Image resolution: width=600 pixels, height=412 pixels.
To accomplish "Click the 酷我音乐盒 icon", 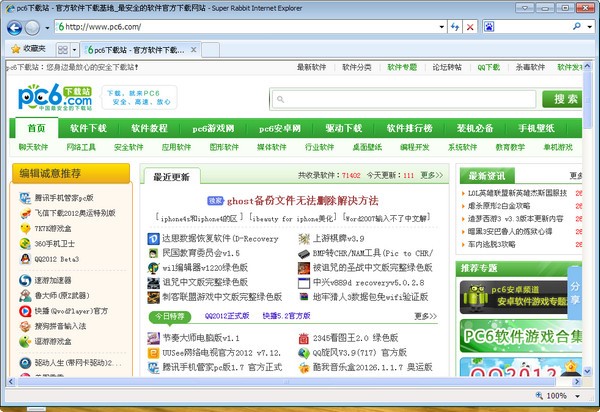I will tap(304, 368).
